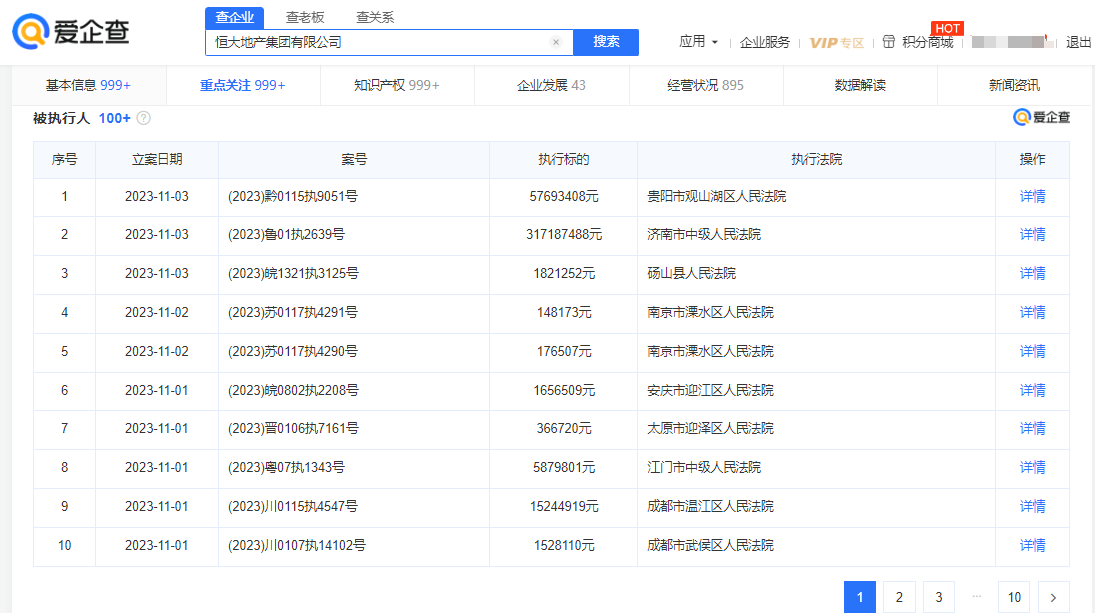Viewport: 1095px width, 613px height.
Task: Click the next page arrow in pagination
Action: 1052,596
